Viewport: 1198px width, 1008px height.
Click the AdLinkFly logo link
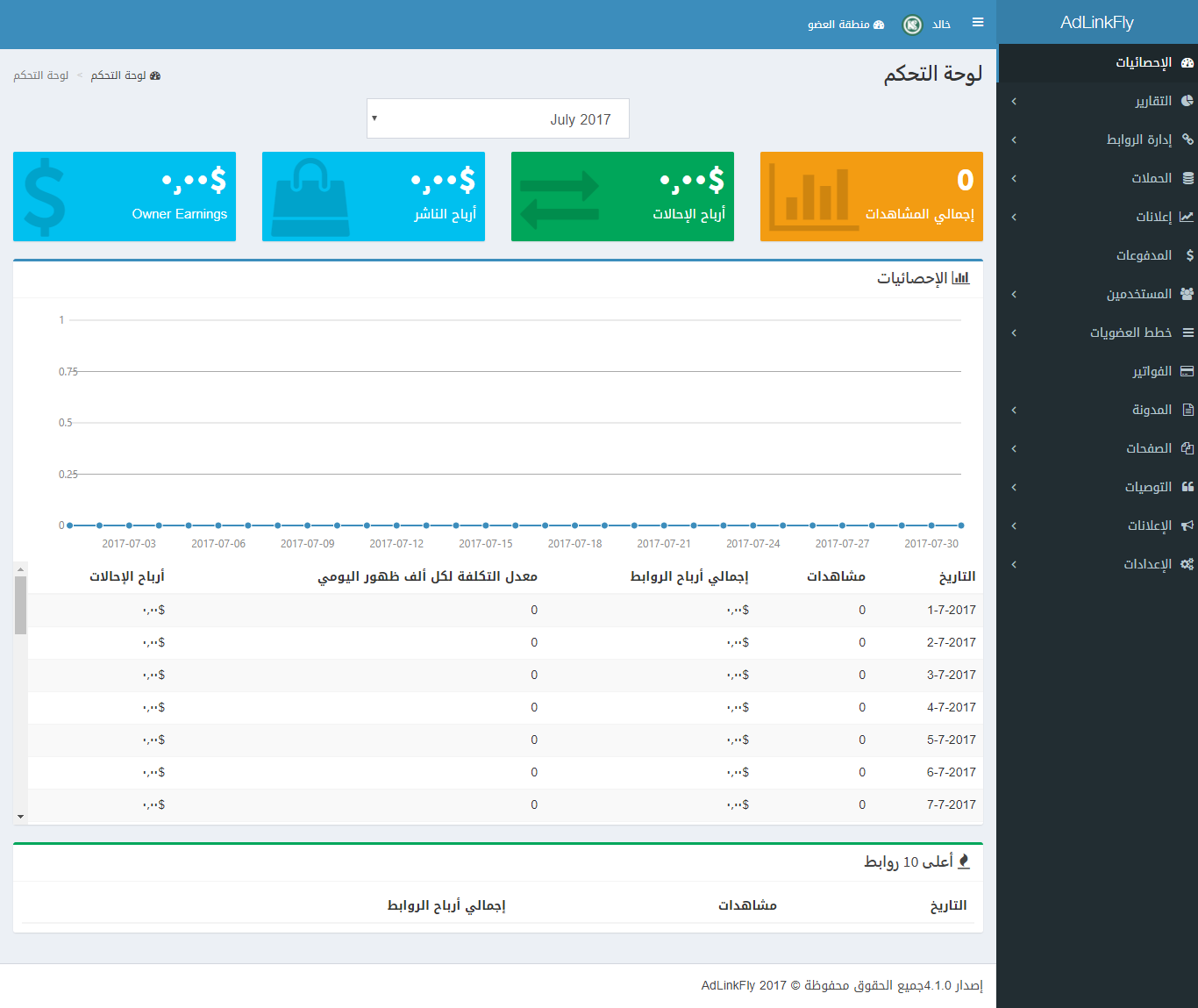(1097, 23)
